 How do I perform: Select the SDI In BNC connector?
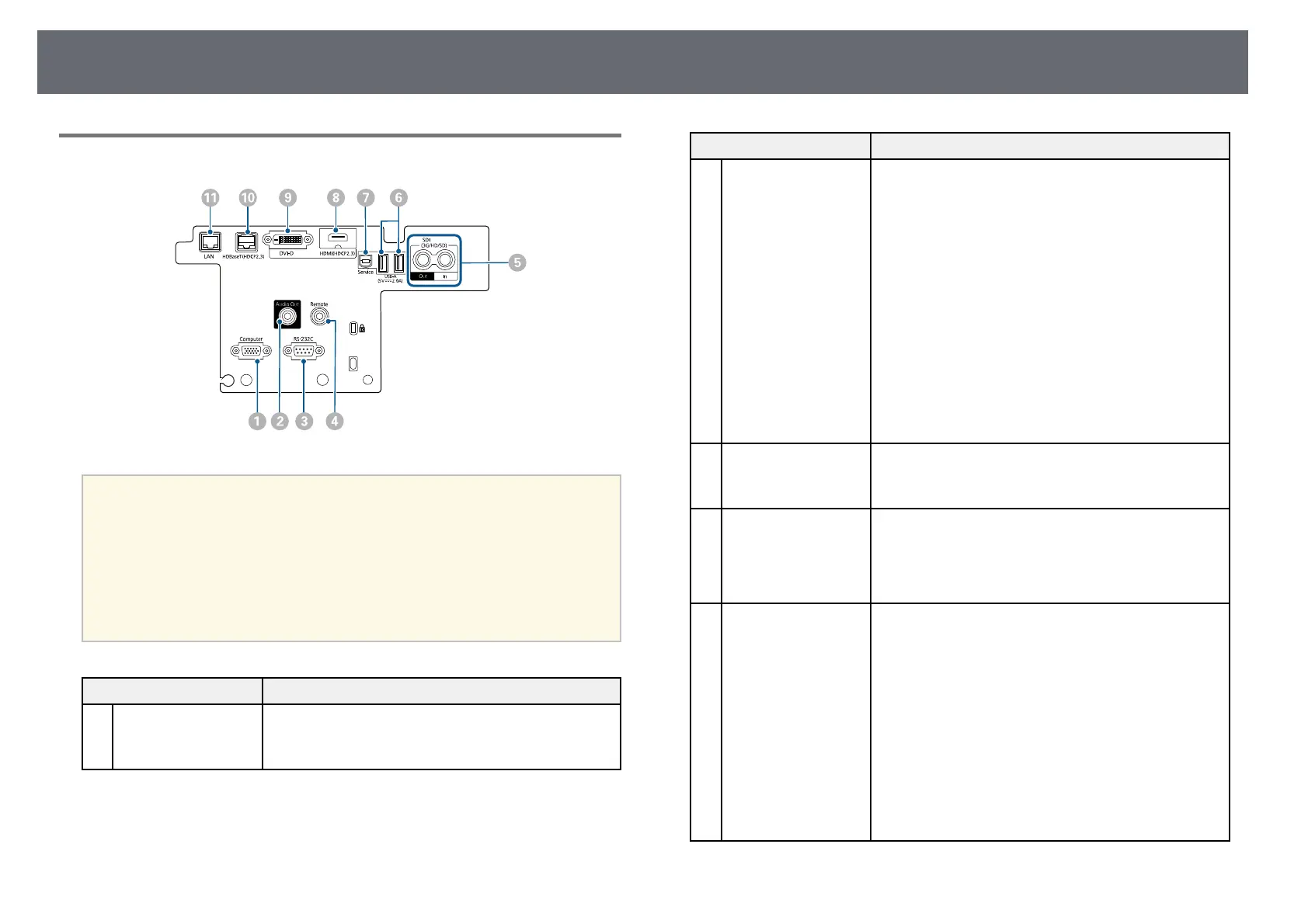click(446, 260)
